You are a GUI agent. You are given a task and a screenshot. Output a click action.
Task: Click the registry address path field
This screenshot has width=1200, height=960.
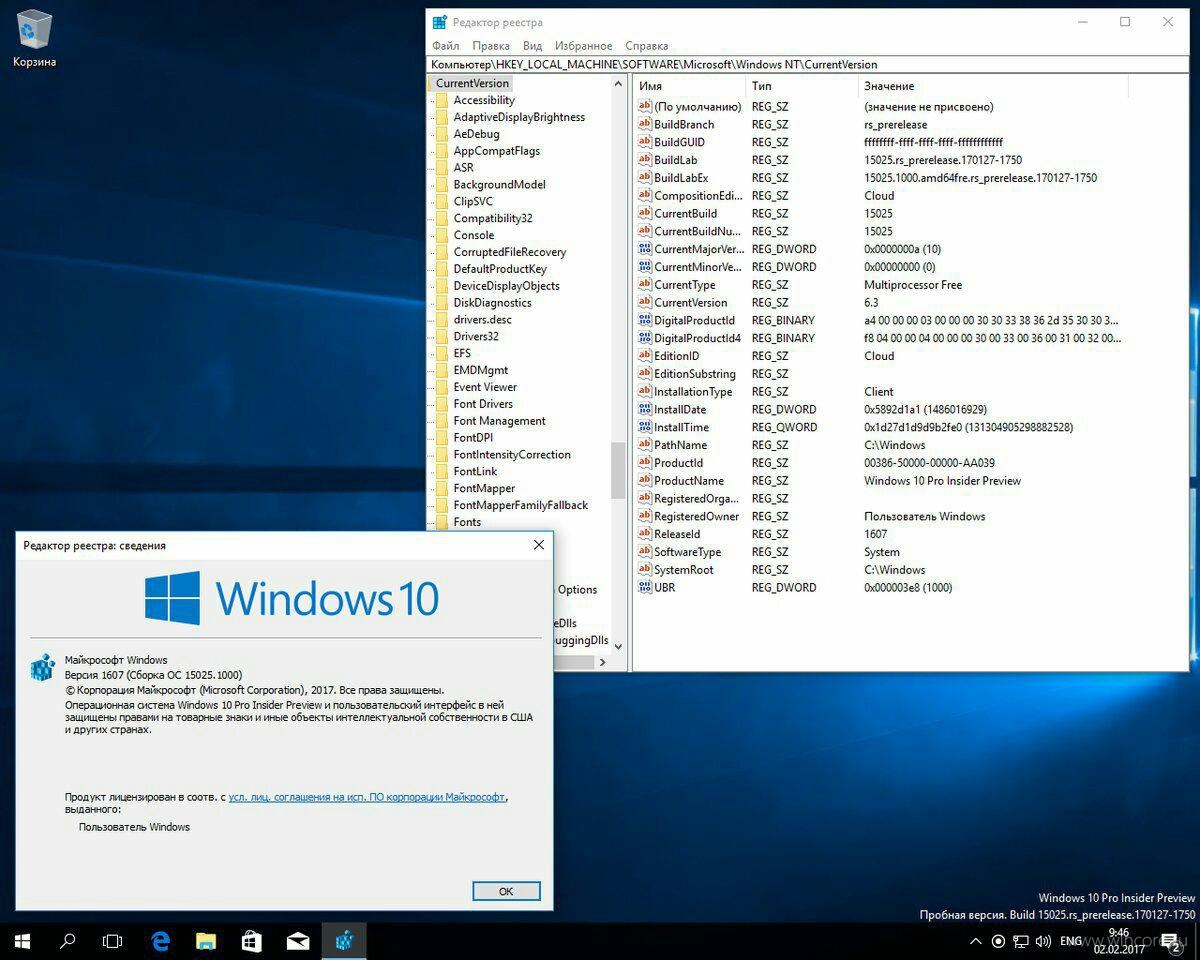coord(808,65)
